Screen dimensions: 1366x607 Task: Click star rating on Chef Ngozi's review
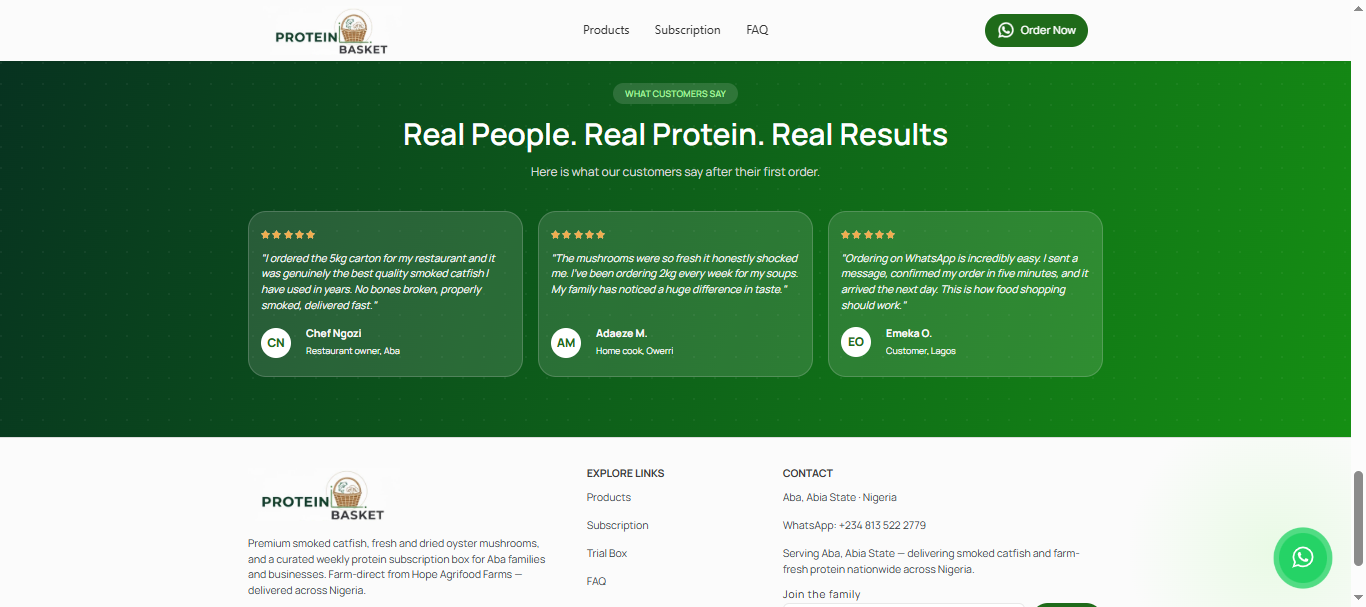(288, 234)
